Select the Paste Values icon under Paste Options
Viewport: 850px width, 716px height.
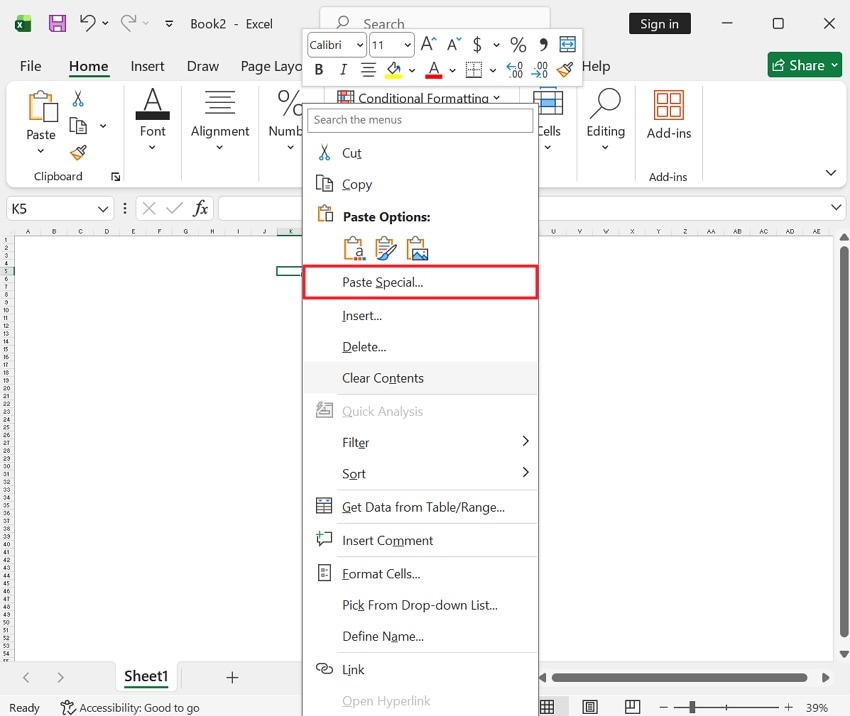353,247
